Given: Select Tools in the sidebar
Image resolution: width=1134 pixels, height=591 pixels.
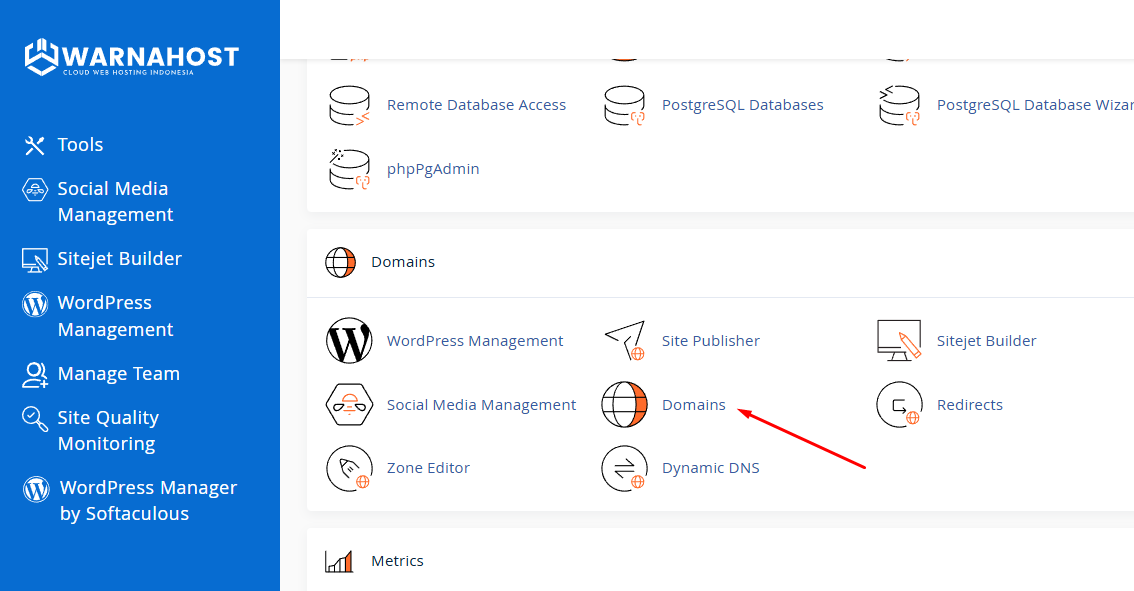Looking at the screenshot, I should click(x=80, y=145).
